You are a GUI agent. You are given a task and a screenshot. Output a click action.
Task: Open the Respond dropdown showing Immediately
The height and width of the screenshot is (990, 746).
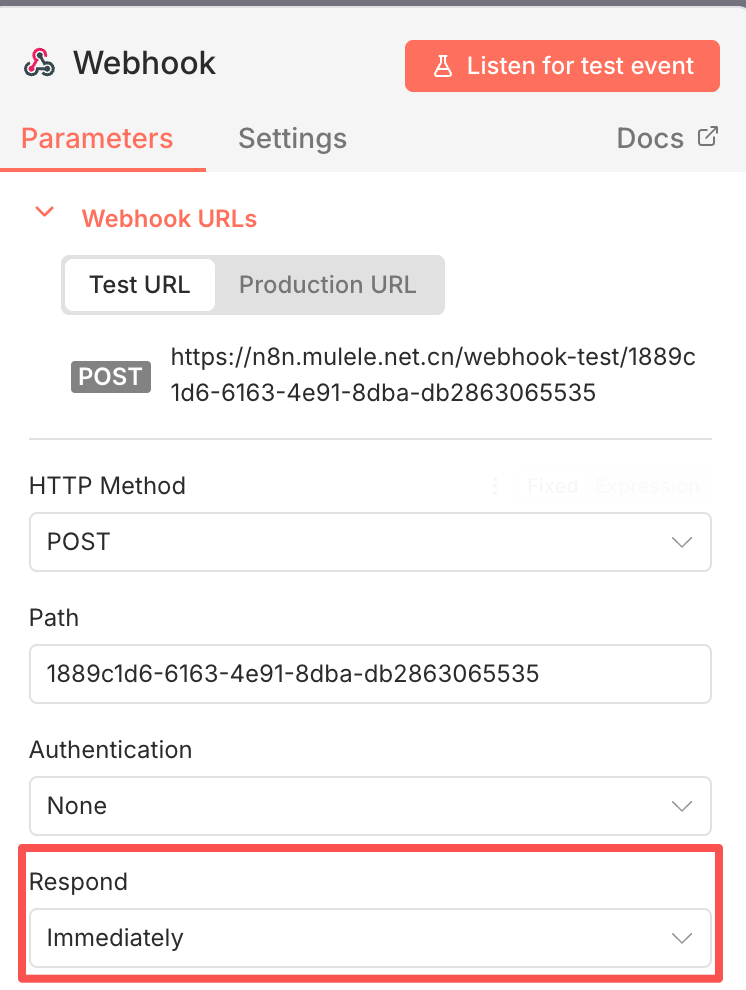click(370, 938)
